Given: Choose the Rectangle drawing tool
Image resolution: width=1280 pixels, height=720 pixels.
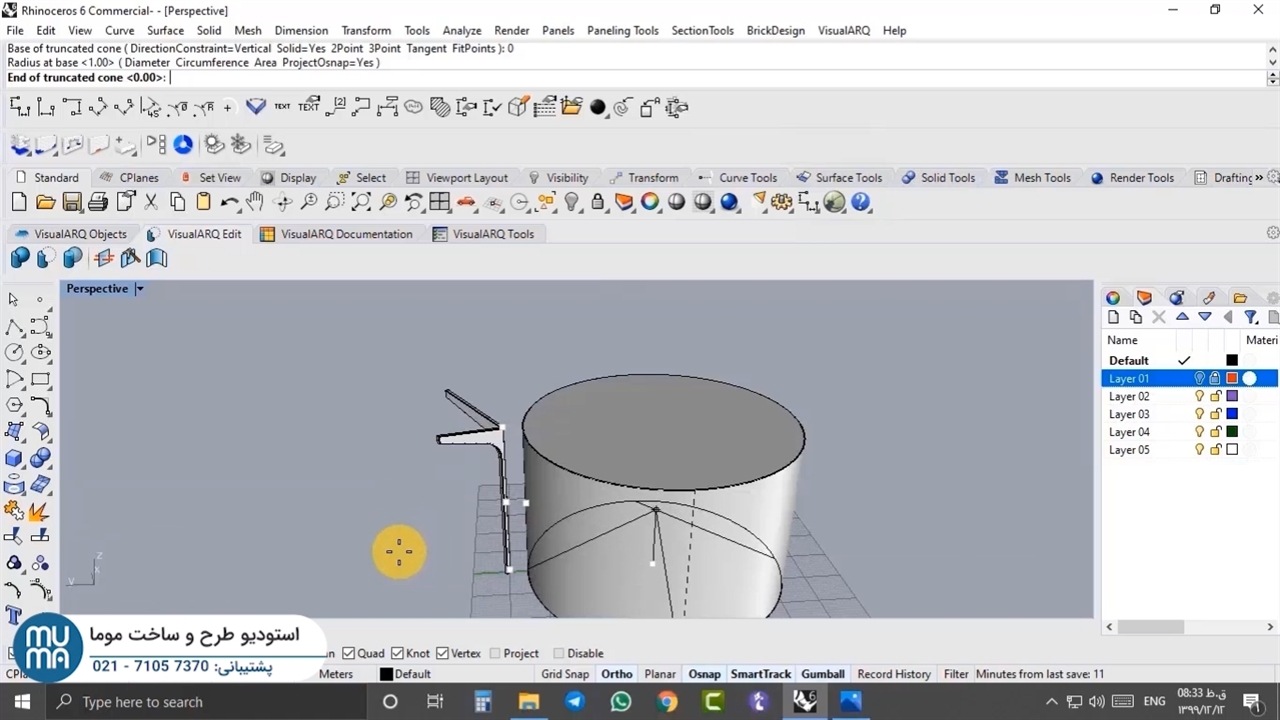Looking at the screenshot, I should tap(41, 379).
